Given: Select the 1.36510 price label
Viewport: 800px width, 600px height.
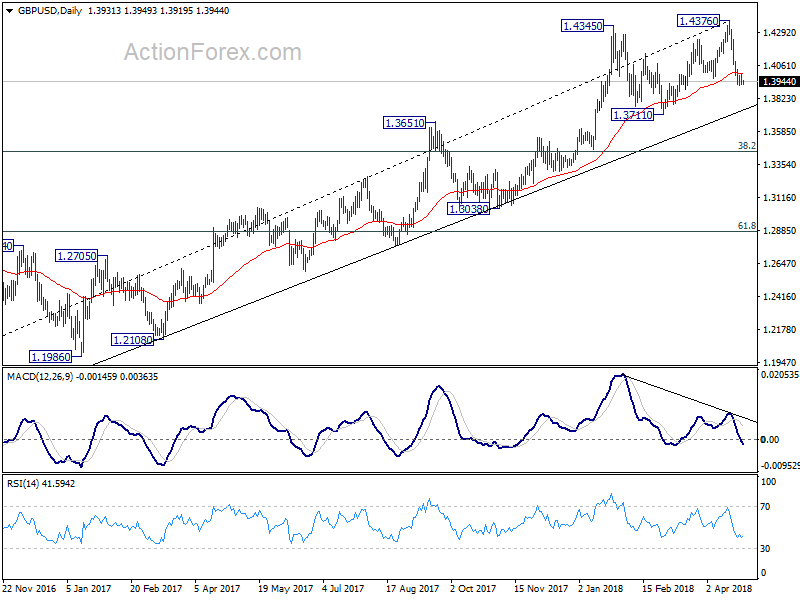Looking at the screenshot, I should (405, 123).
